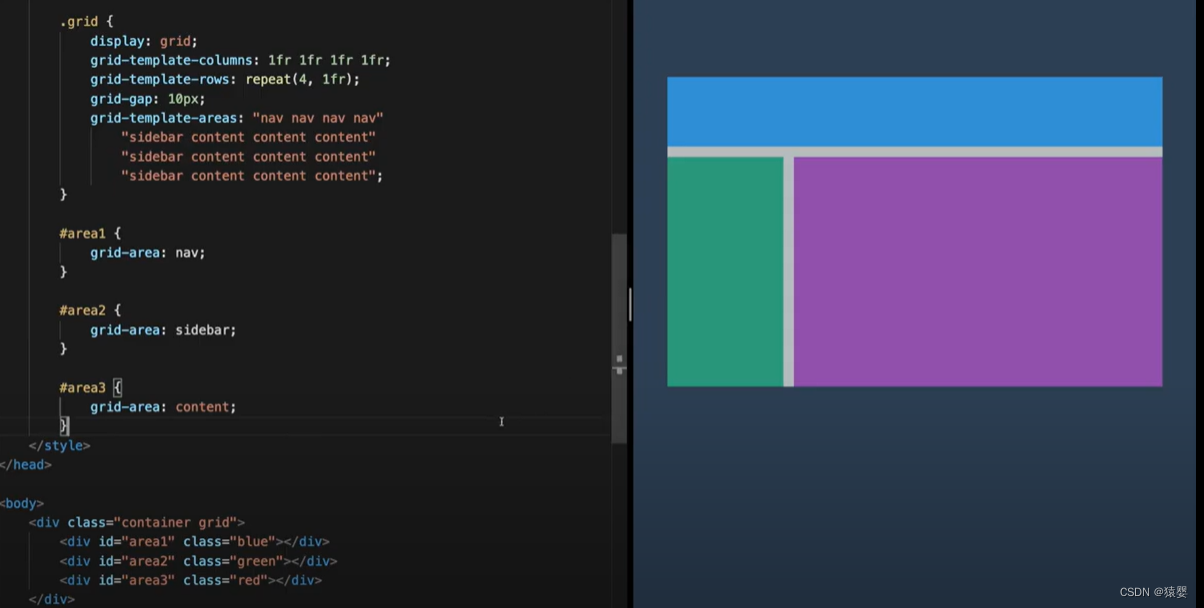The image size is (1204, 608).
Task: Click the purple content block in preview
Action: [977, 271]
